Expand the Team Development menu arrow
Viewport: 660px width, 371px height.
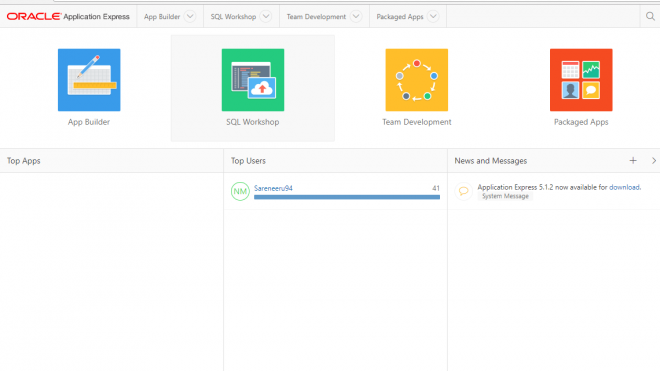356,16
